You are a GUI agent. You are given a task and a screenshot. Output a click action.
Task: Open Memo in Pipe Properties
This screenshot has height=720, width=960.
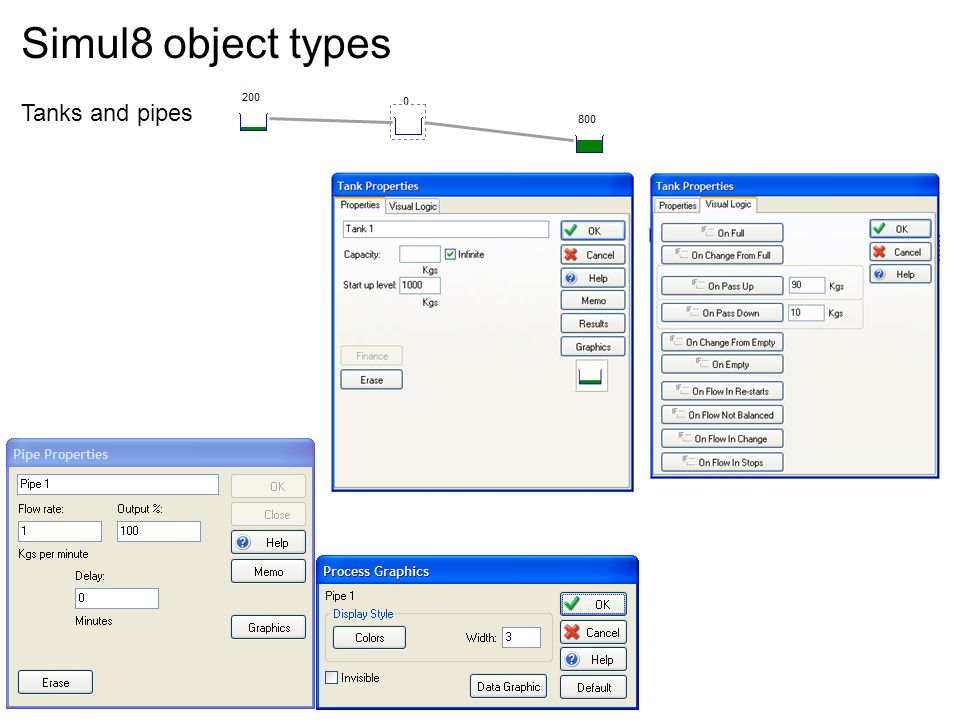click(x=268, y=571)
